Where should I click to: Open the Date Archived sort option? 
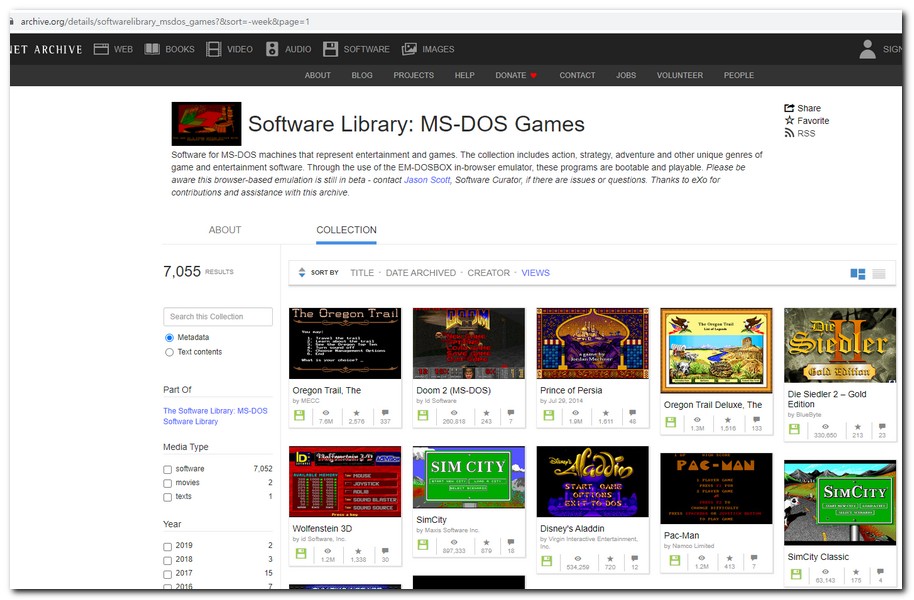(x=420, y=273)
